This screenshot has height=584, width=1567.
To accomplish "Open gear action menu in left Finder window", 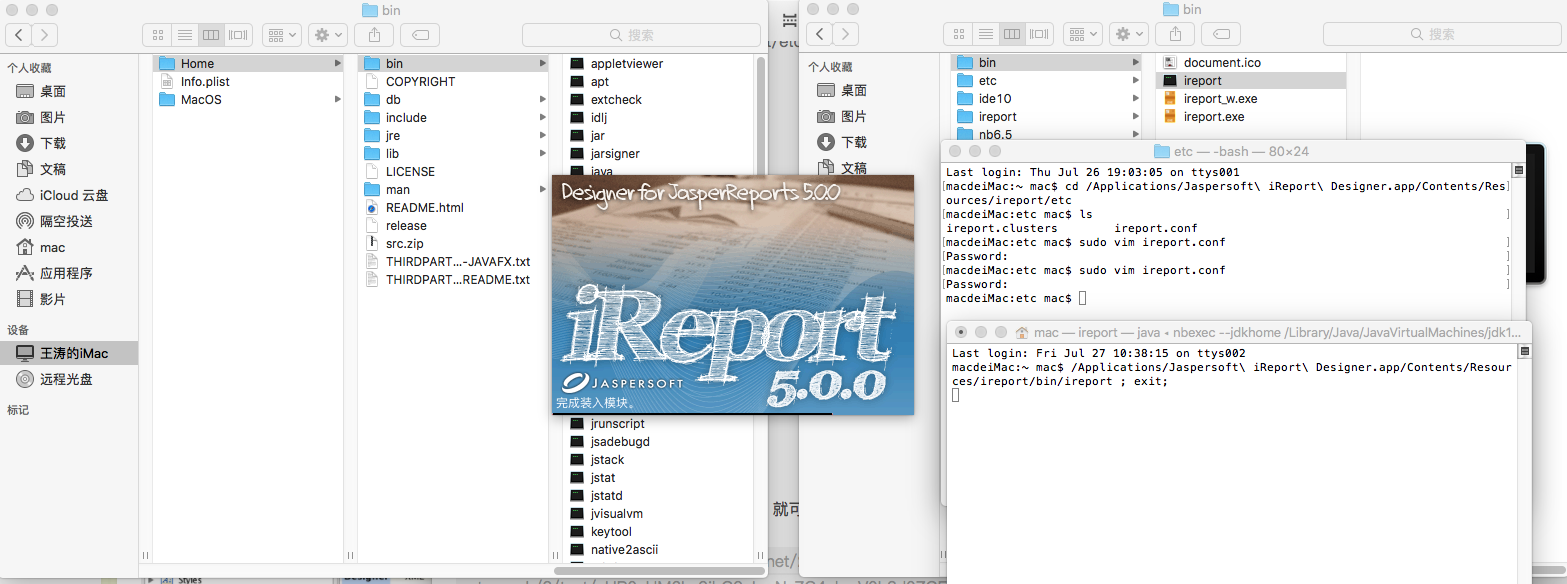I will click(x=327, y=35).
